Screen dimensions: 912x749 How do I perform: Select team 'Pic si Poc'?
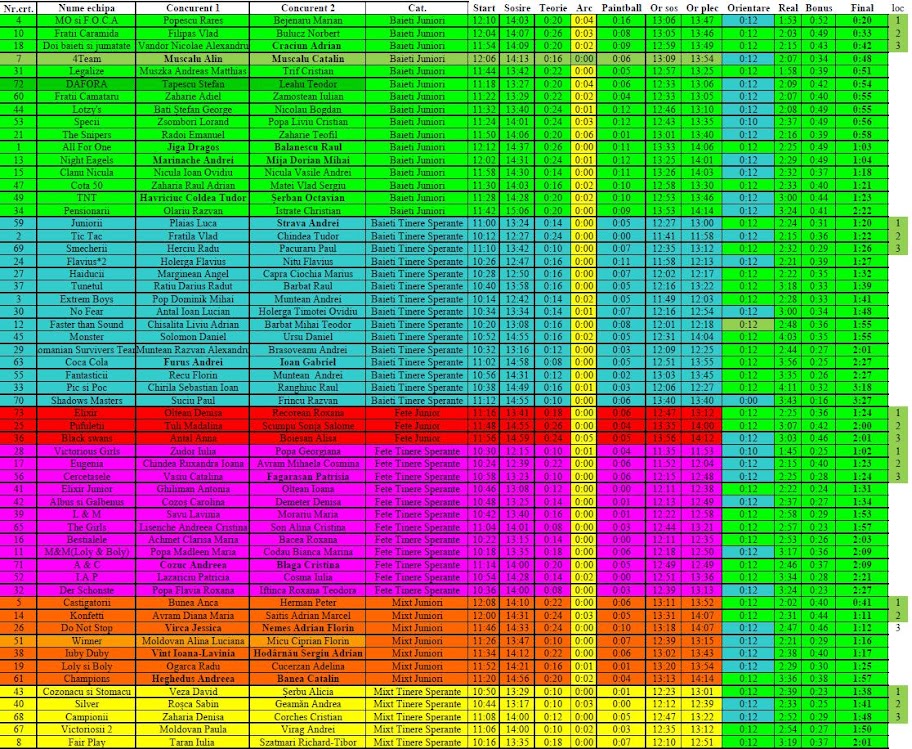tap(86, 387)
